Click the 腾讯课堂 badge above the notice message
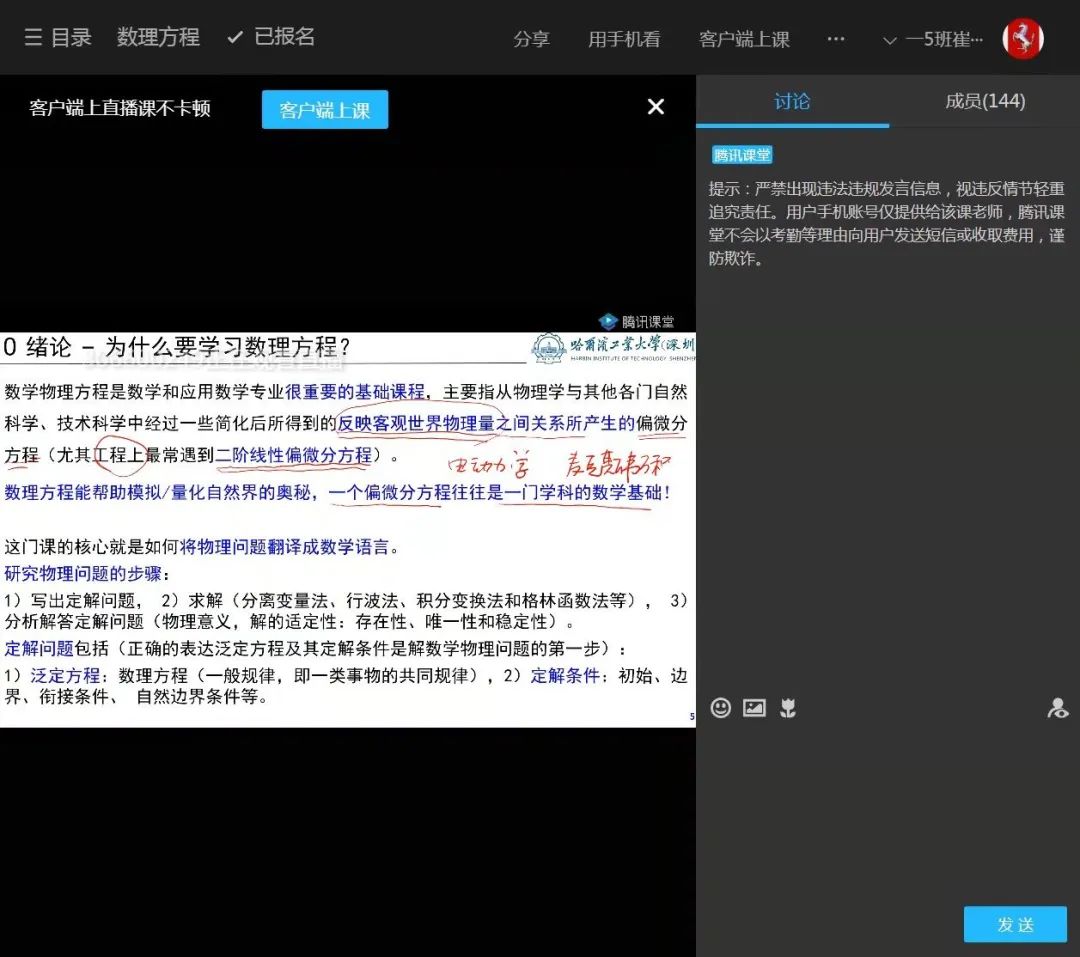Image resolution: width=1080 pixels, height=957 pixels. (x=740, y=154)
